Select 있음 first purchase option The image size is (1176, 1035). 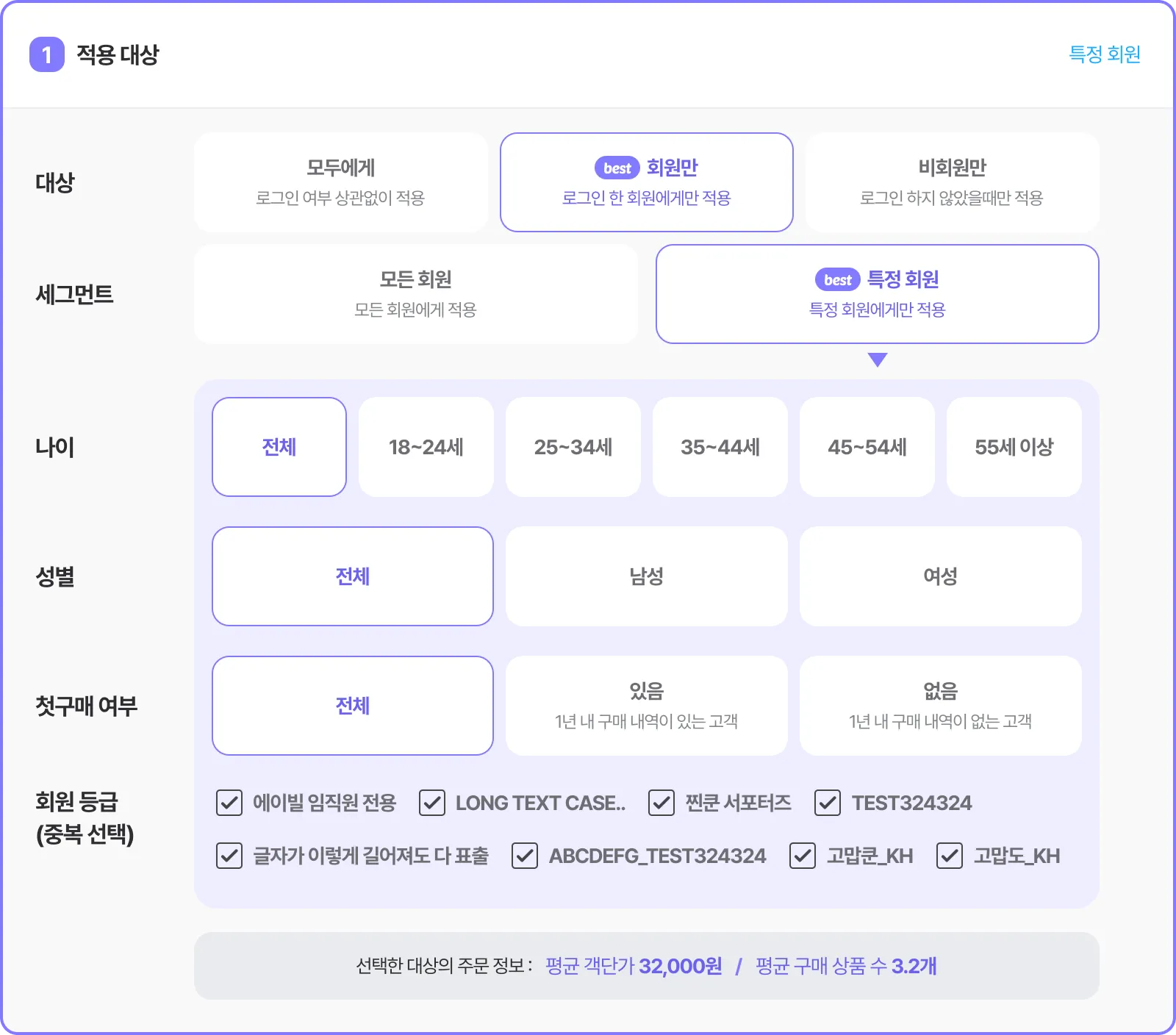pos(647,706)
